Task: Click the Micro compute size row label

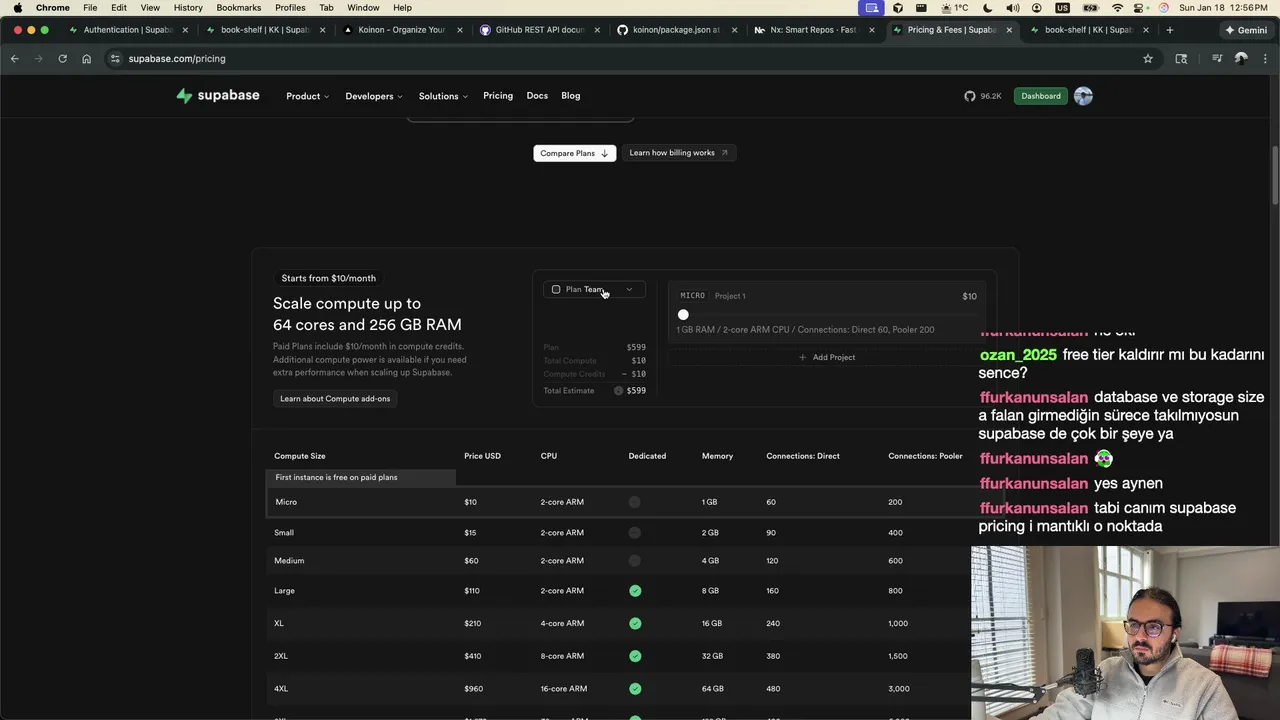Action: coord(286,502)
